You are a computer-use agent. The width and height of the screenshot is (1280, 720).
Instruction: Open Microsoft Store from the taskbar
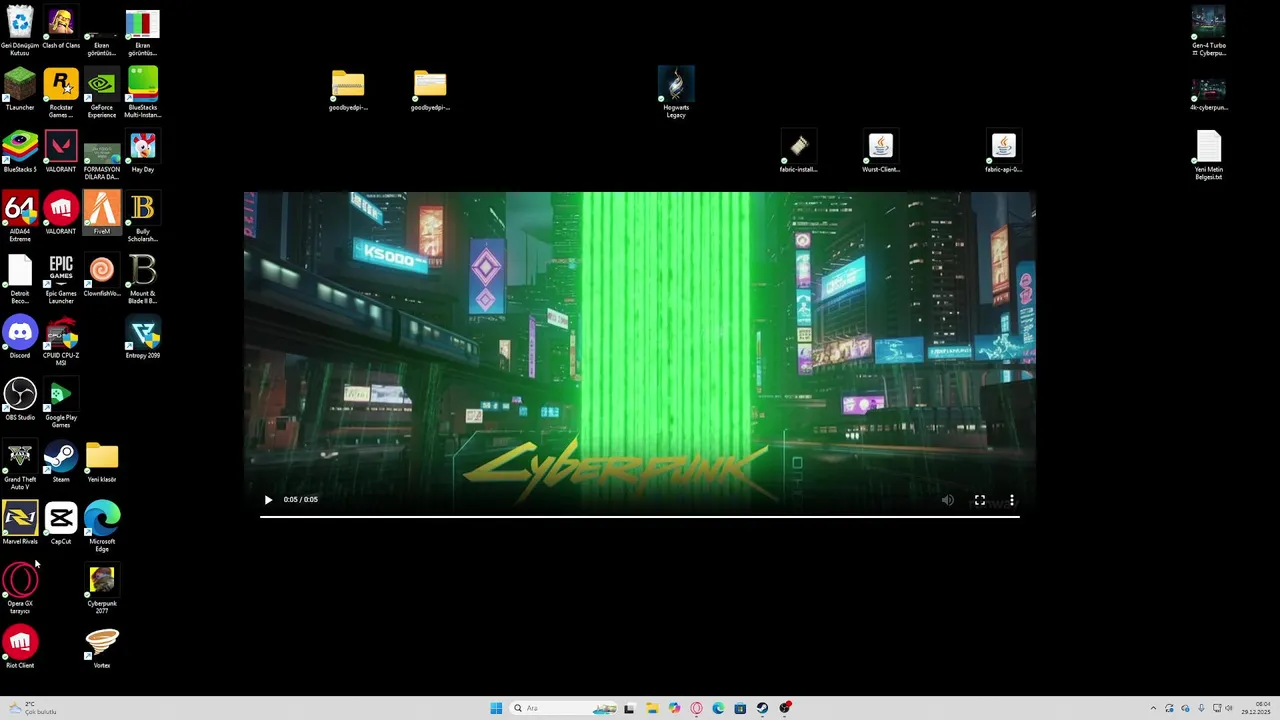(740, 708)
